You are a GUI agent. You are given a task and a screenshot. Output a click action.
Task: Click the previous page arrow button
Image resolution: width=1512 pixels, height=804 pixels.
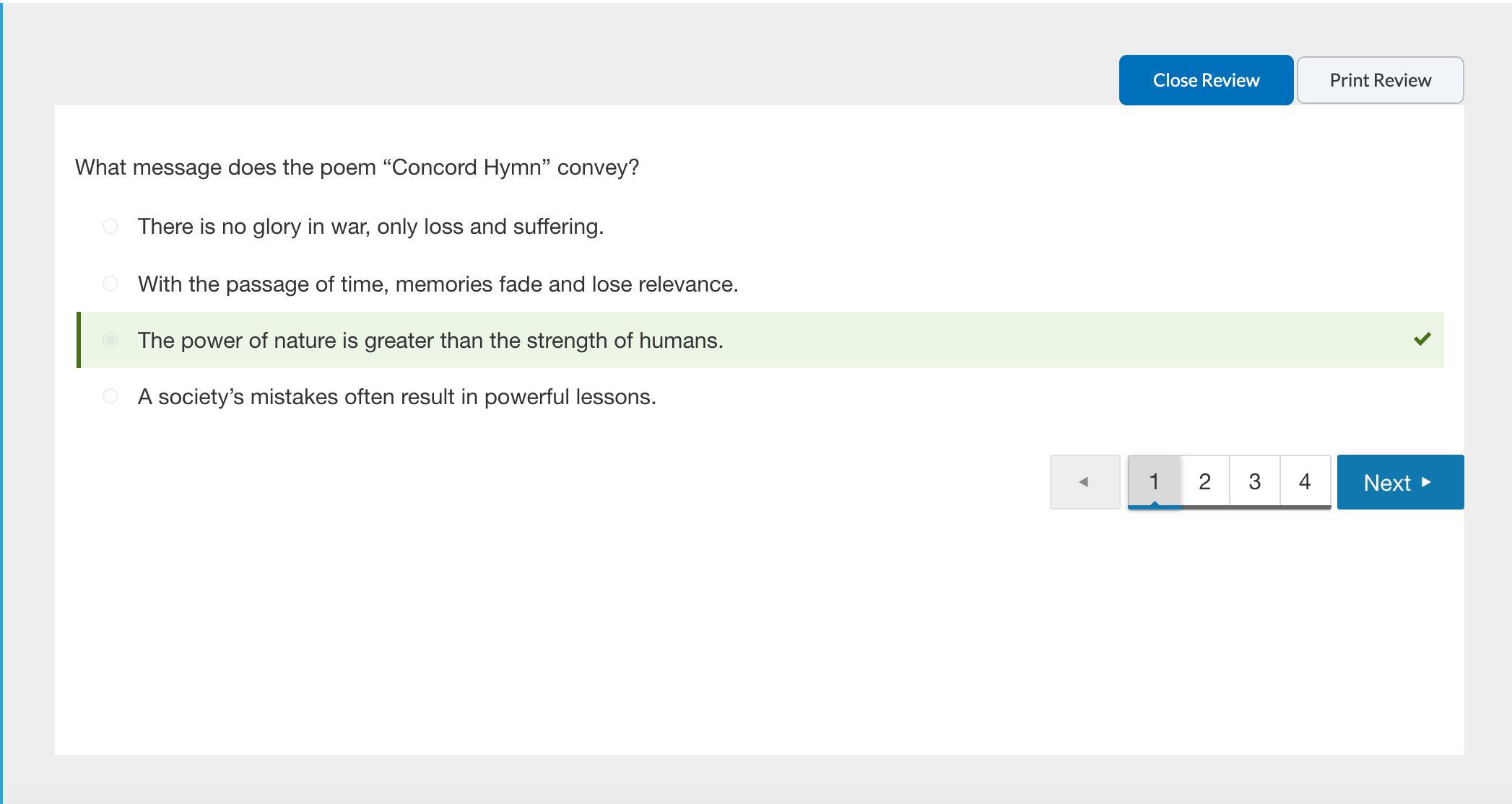click(1085, 482)
